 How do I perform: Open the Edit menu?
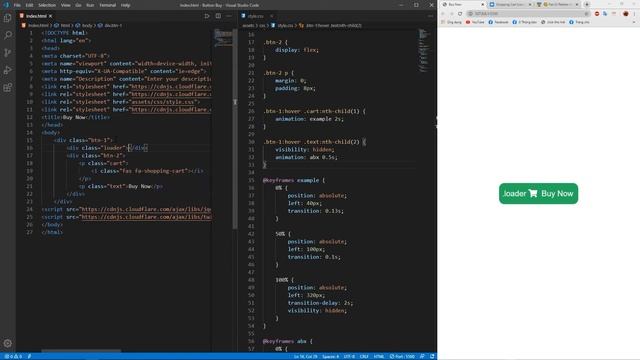point(29,5)
